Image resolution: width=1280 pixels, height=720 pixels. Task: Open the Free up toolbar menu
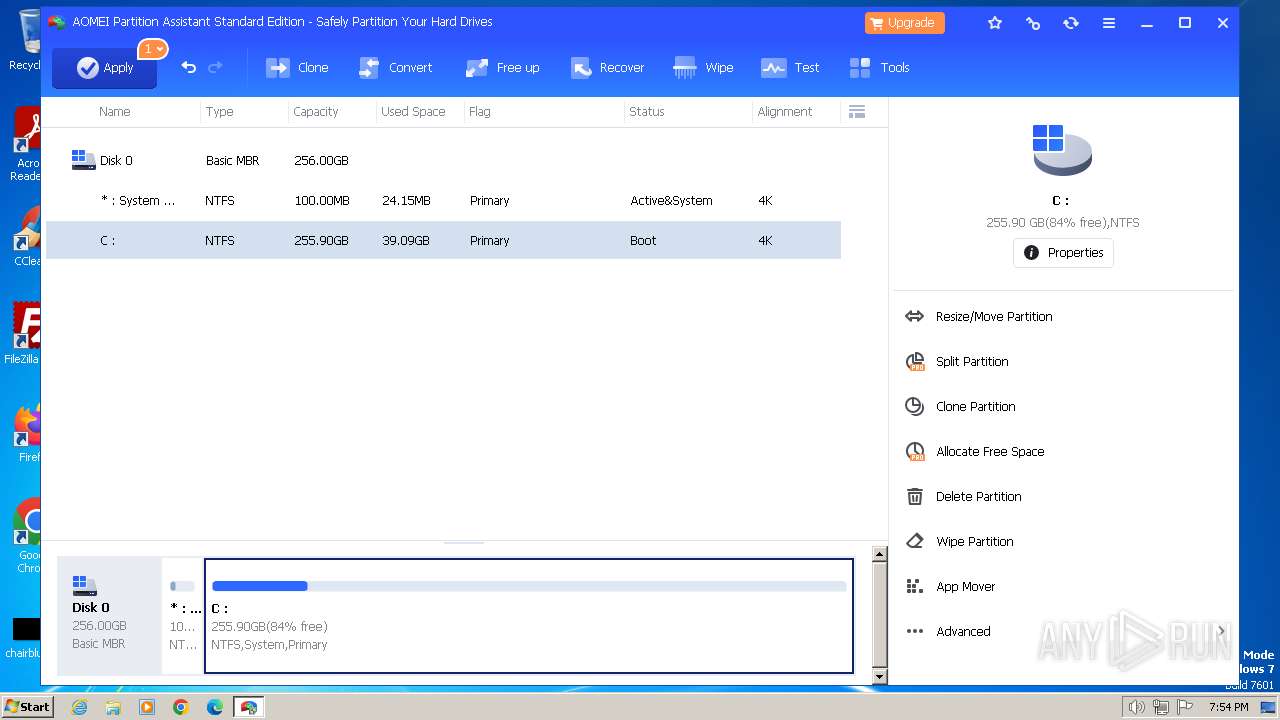(x=502, y=67)
